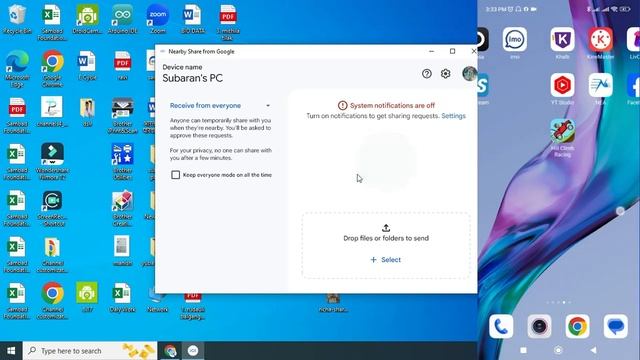
Task: Open Brother iPrint&Scan desktop shortcut
Action: 122,116
